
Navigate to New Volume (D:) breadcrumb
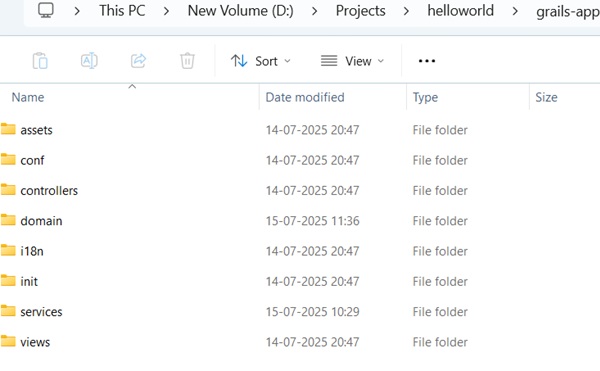click(240, 11)
